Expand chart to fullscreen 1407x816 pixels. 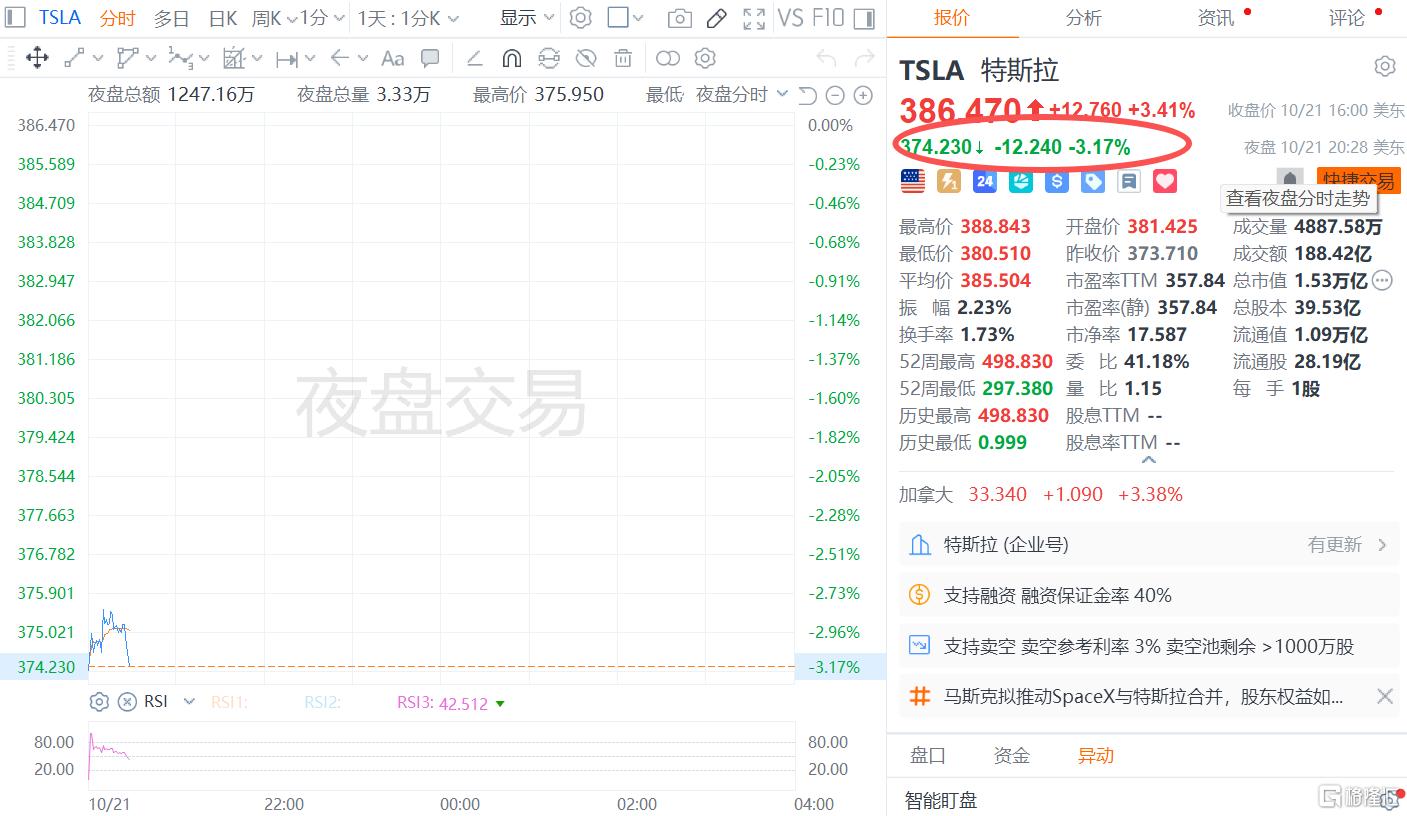pos(754,18)
